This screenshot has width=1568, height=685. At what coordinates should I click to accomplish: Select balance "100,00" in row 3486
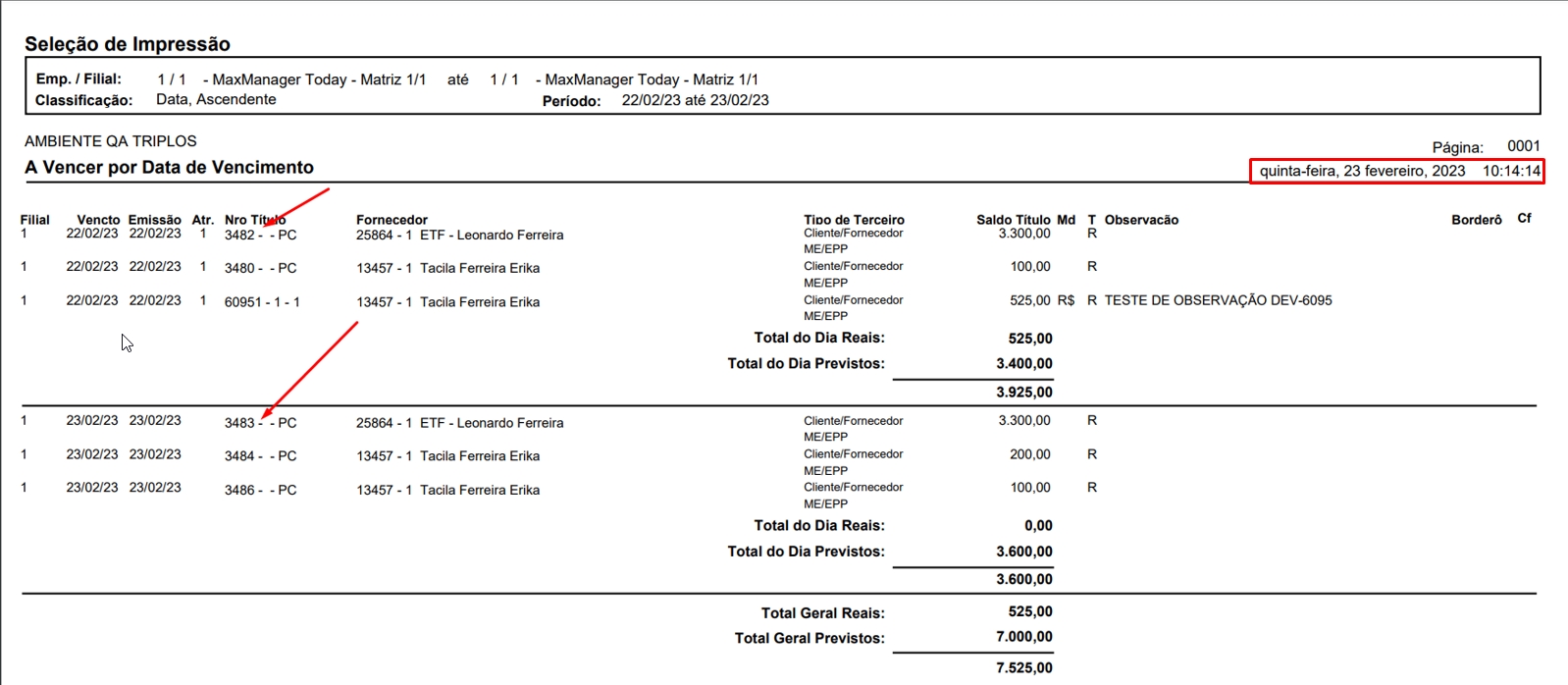[x=1030, y=487]
